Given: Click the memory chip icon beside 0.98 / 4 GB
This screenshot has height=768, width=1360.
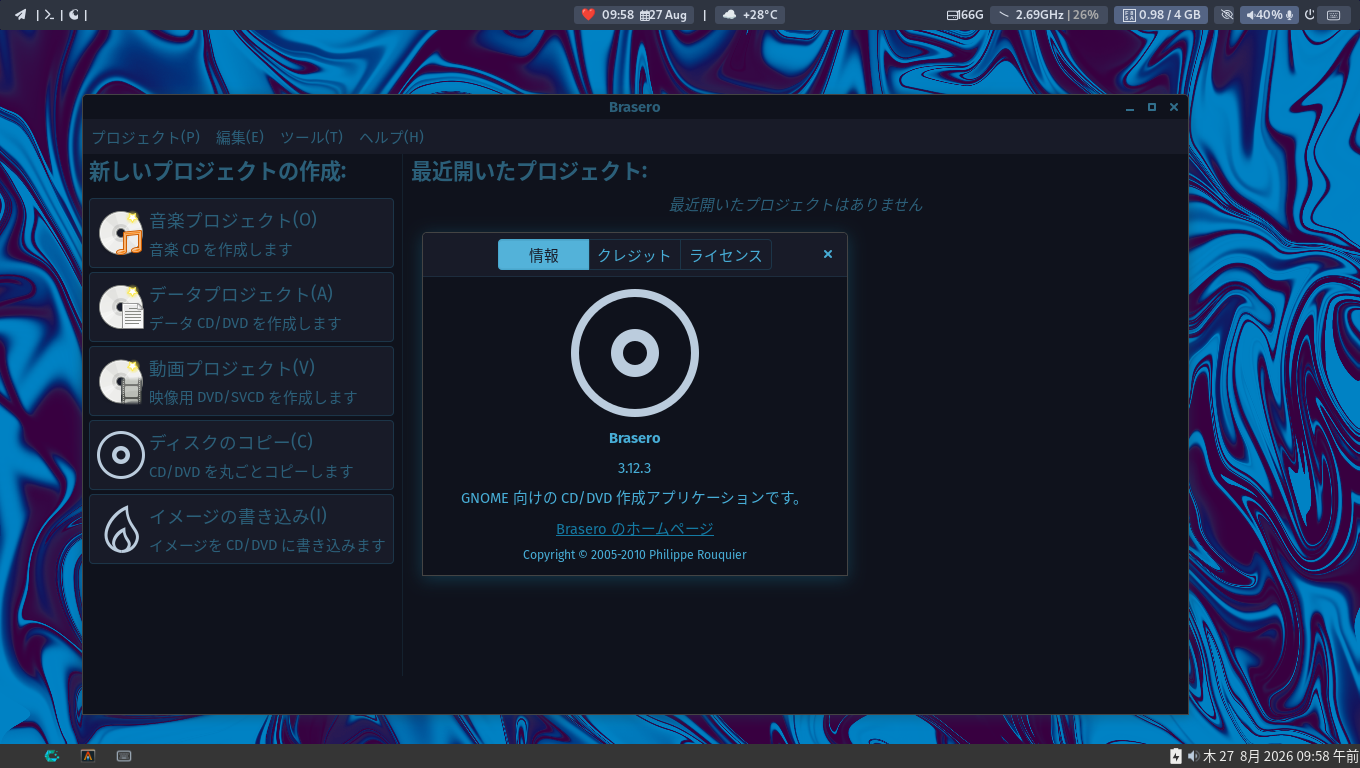Looking at the screenshot, I should pyautogui.click(x=1129, y=15).
